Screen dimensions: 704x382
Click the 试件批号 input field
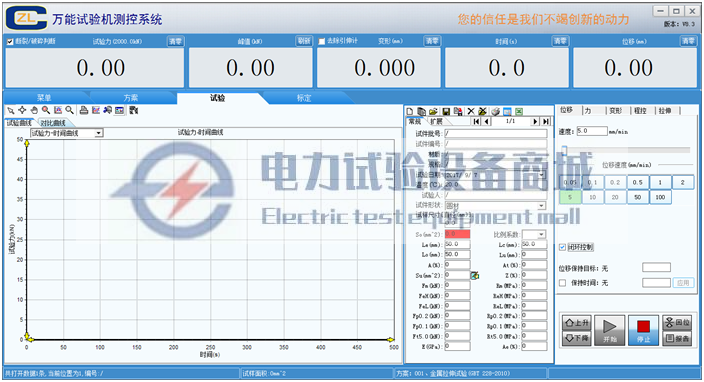pos(496,133)
